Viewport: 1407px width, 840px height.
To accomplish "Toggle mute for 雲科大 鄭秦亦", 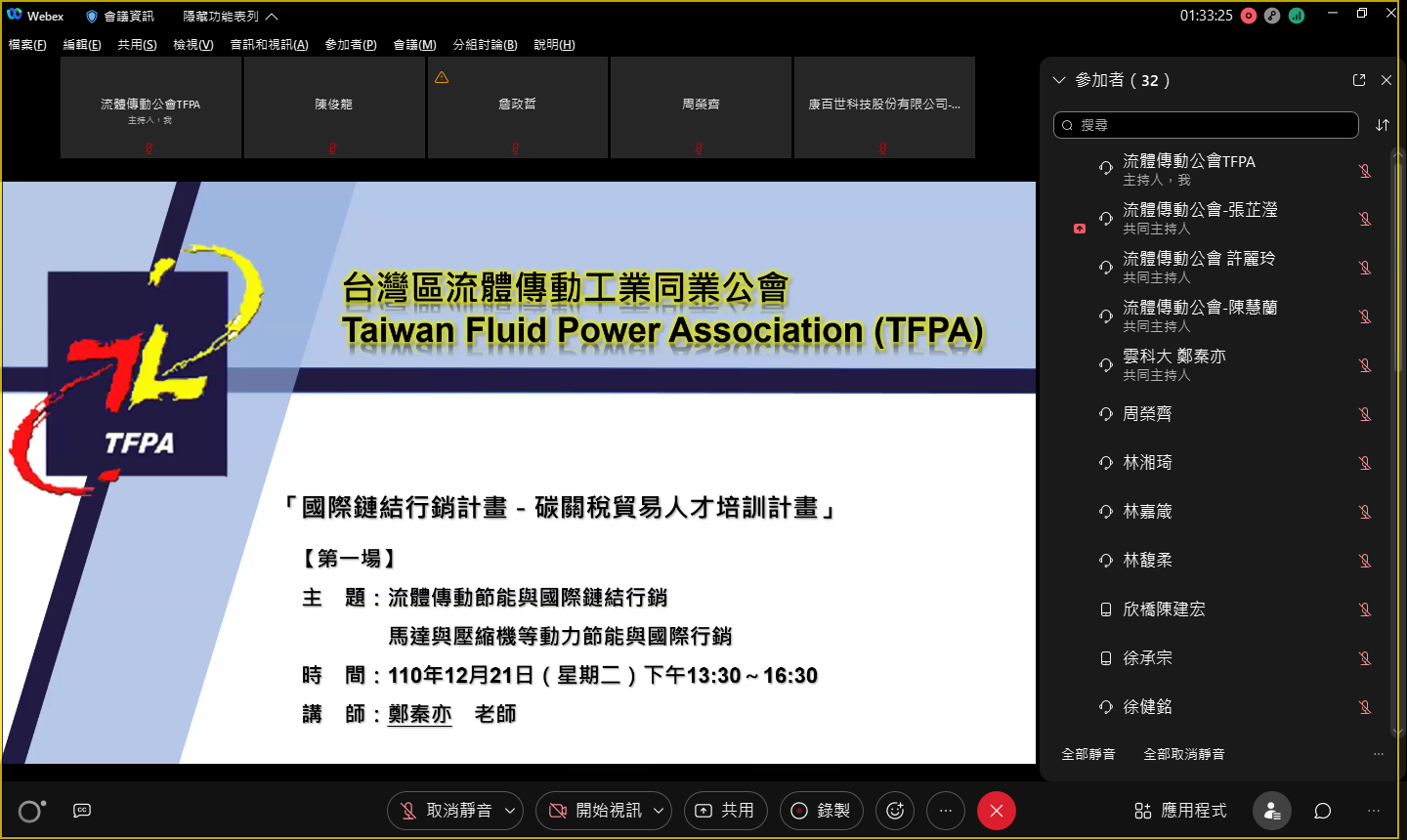I will 1365,365.
